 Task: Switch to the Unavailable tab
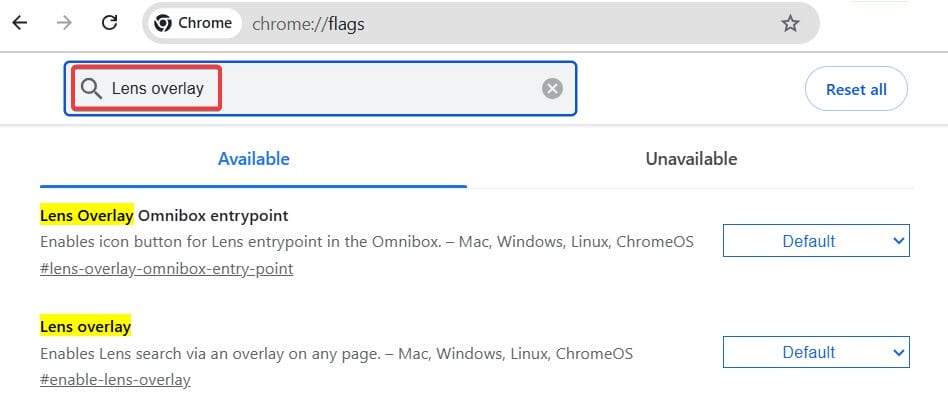coord(691,159)
